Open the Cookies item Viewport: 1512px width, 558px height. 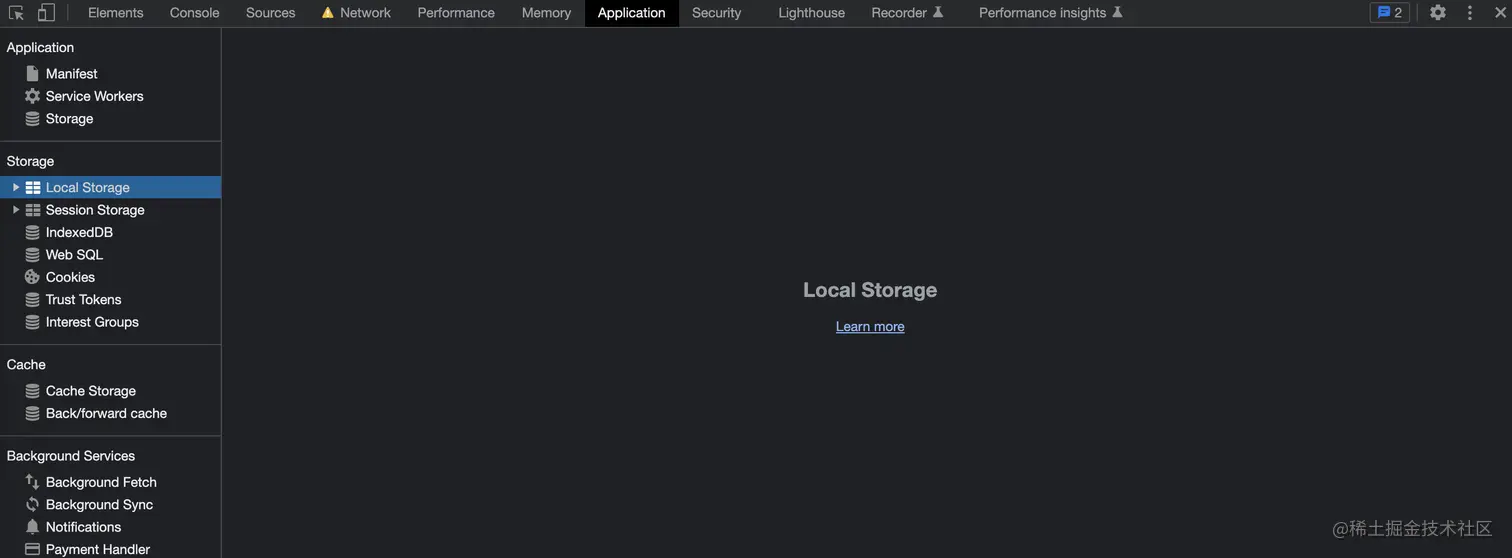[x=110, y=277]
